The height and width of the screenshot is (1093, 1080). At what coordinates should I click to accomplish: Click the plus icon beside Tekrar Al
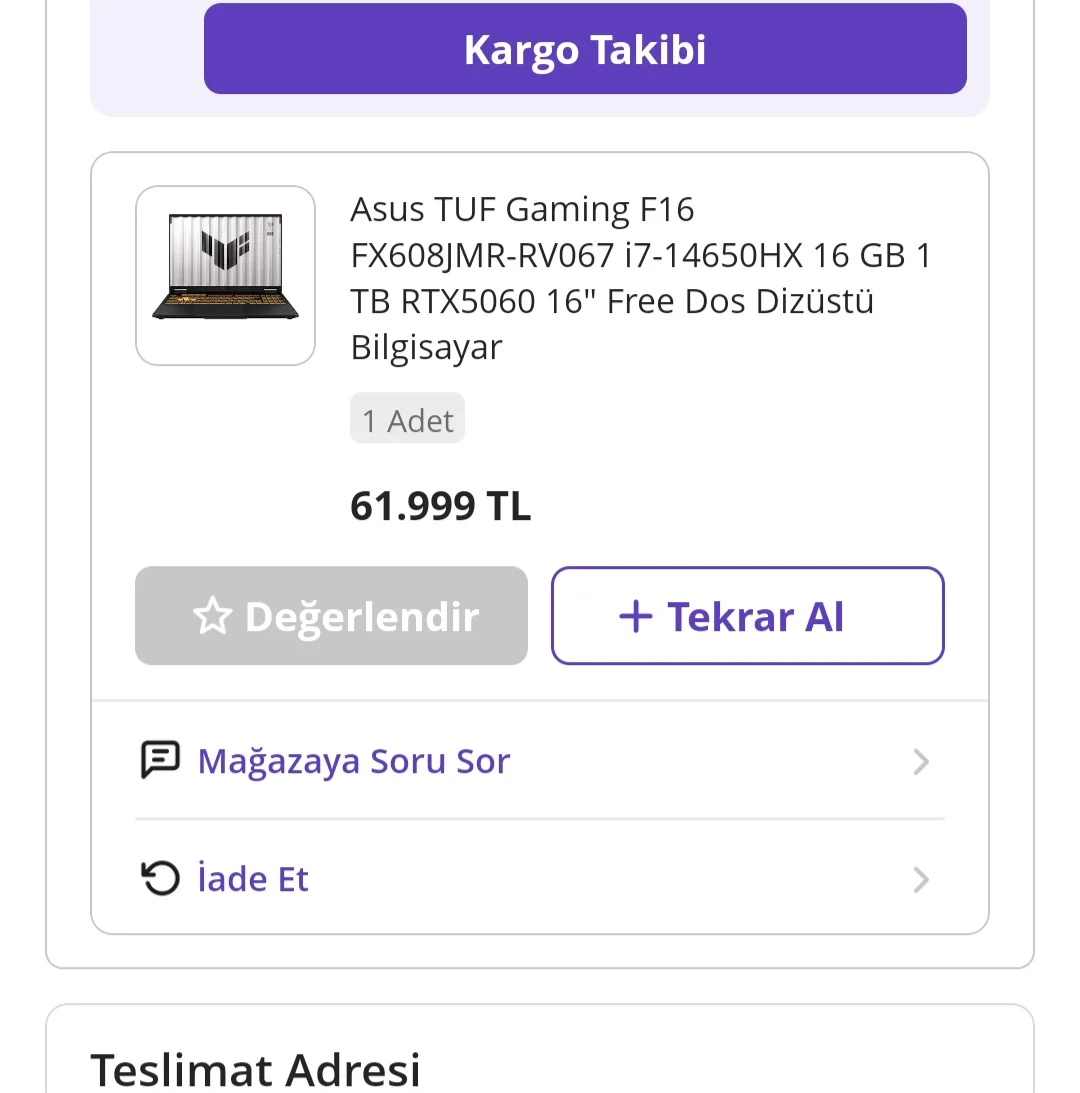coord(636,617)
